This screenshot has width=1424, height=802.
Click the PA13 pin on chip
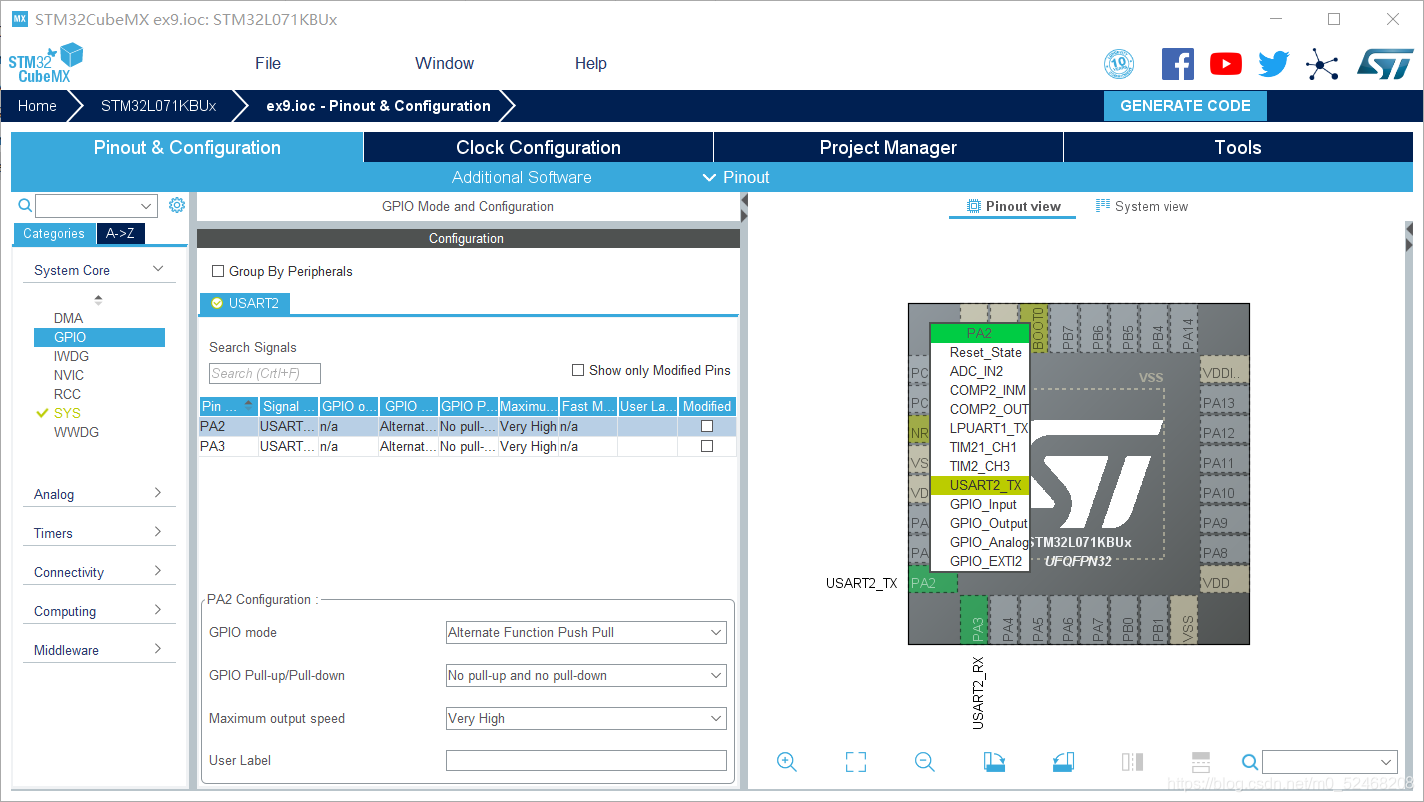(x=1224, y=403)
